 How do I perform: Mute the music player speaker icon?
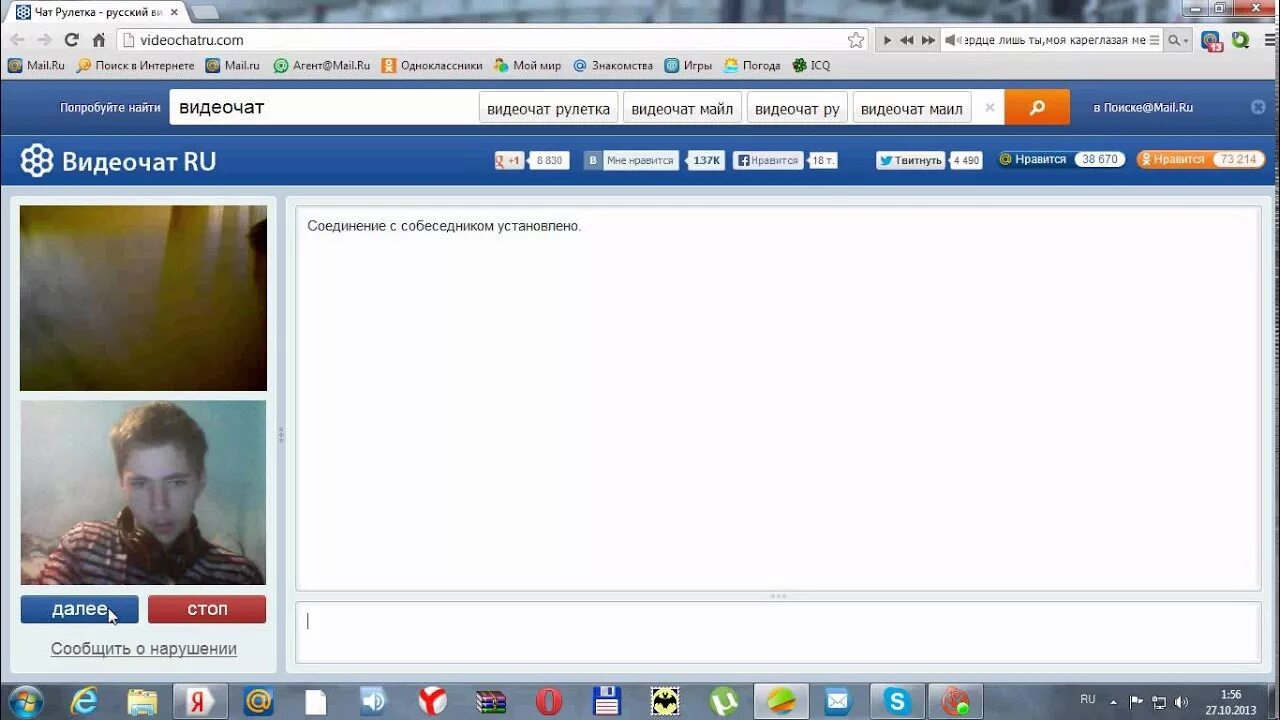pyautogui.click(x=952, y=40)
